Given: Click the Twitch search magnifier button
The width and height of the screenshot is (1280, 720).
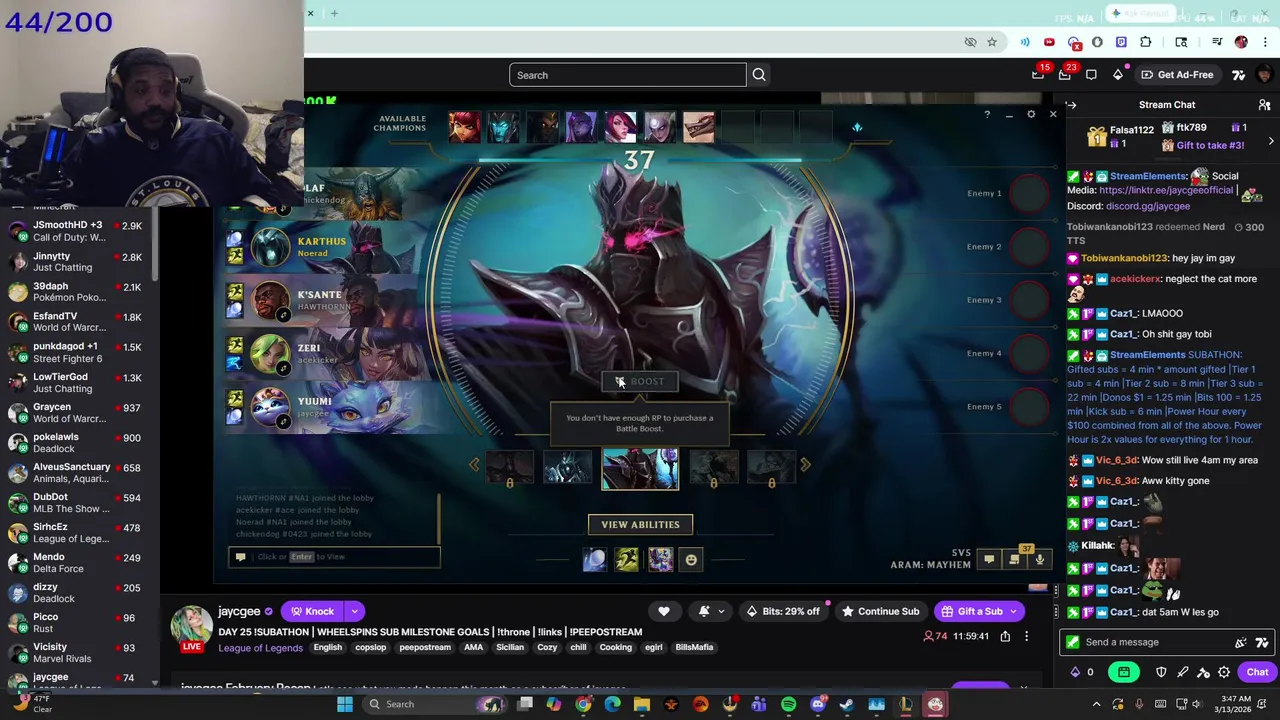Looking at the screenshot, I should pos(759,75).
